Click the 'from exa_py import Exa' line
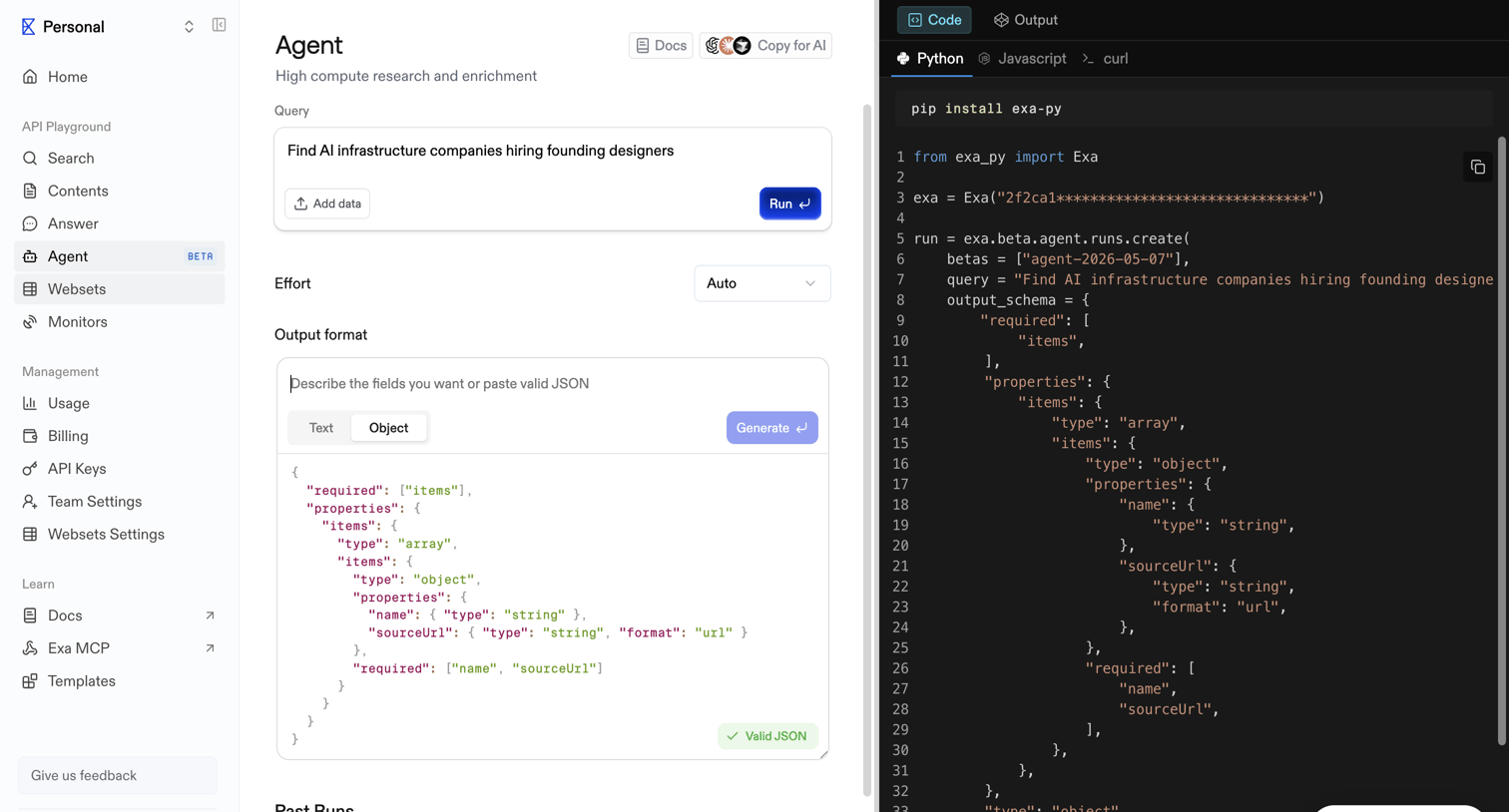The image size is (1509, 812). (1005, 158)
